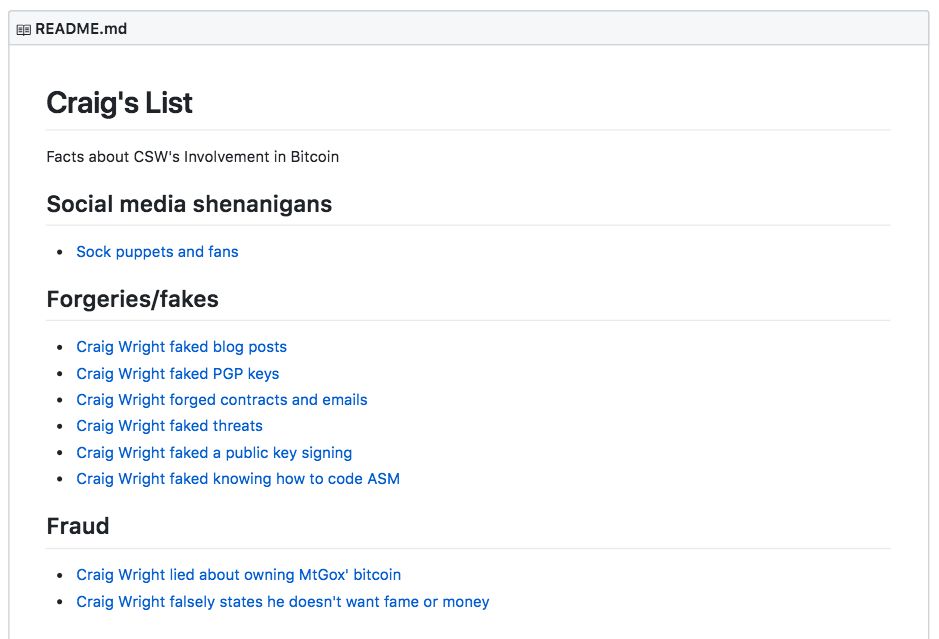Open Craig Wright faked blog posts link
This screenshot has width=939, height=639.
point(181,347)
